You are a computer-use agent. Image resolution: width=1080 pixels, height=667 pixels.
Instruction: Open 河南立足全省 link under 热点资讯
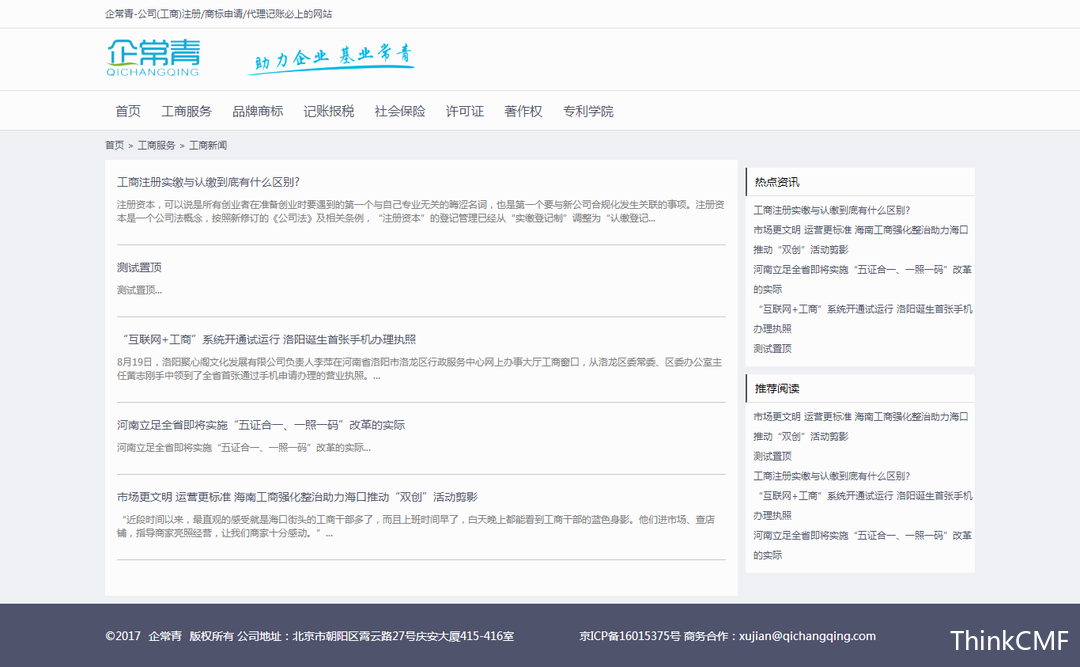coord(862,279)
